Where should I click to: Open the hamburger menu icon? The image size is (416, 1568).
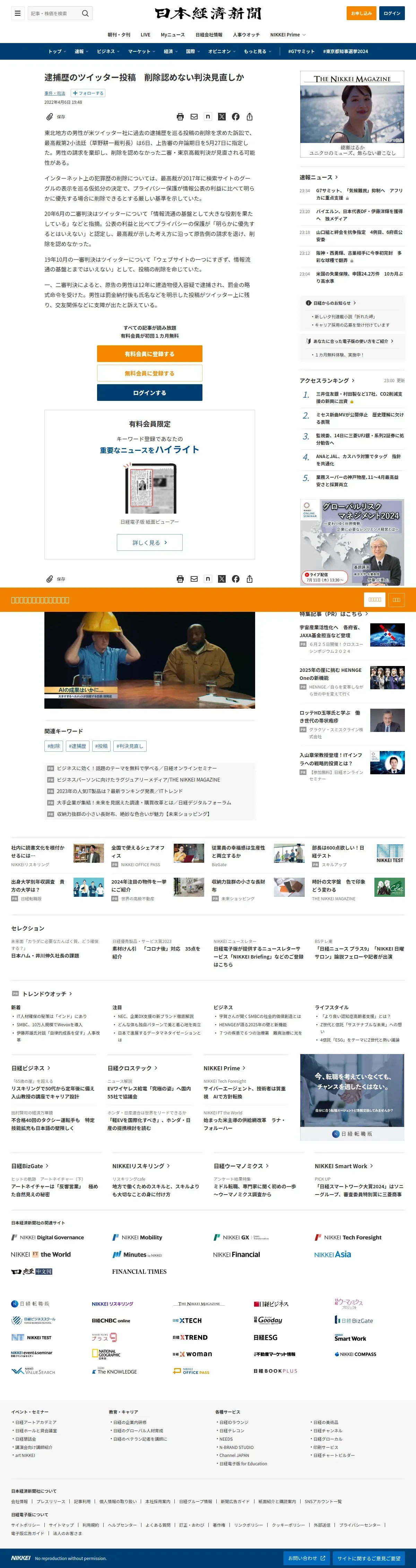pos(18,13)
